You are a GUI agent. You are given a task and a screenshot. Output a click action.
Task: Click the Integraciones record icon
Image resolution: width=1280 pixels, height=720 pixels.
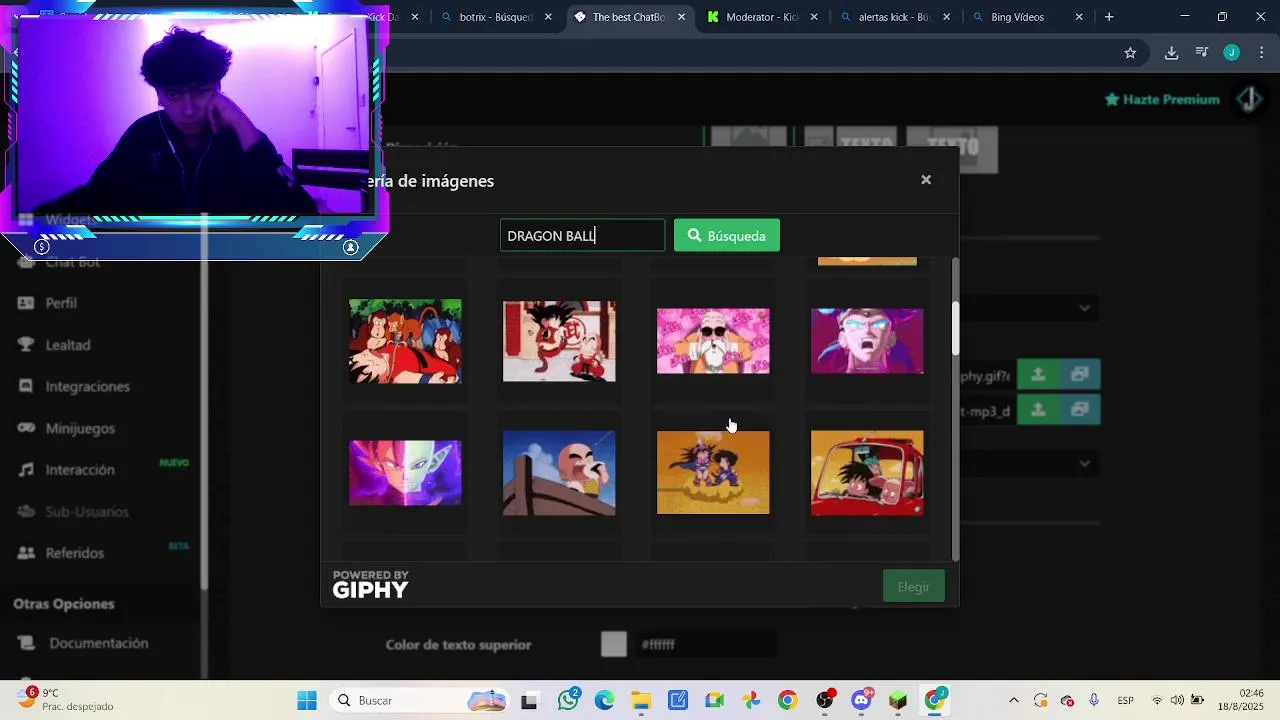[26, 386]
